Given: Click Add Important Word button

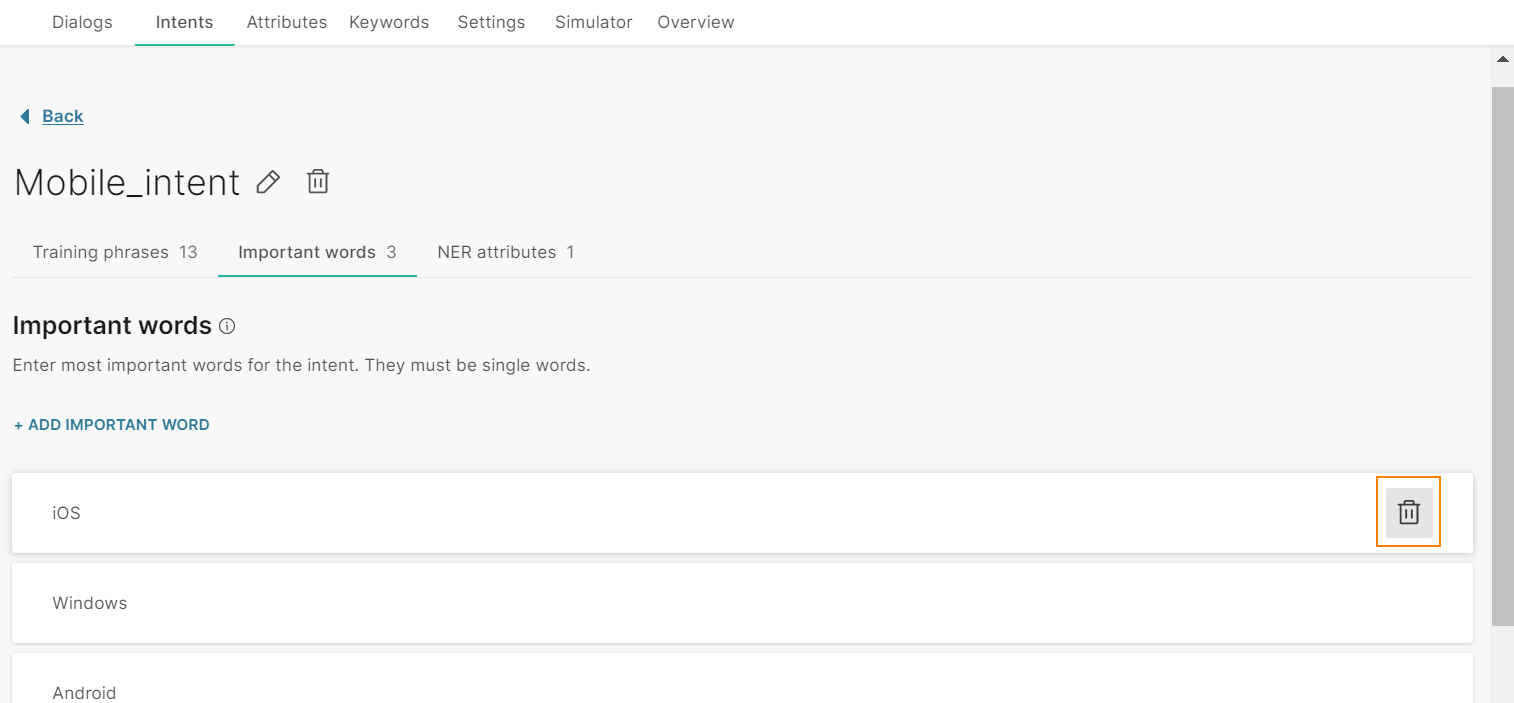Looking at the screenshot, I should pyautogui.click(x=112, y=425).
